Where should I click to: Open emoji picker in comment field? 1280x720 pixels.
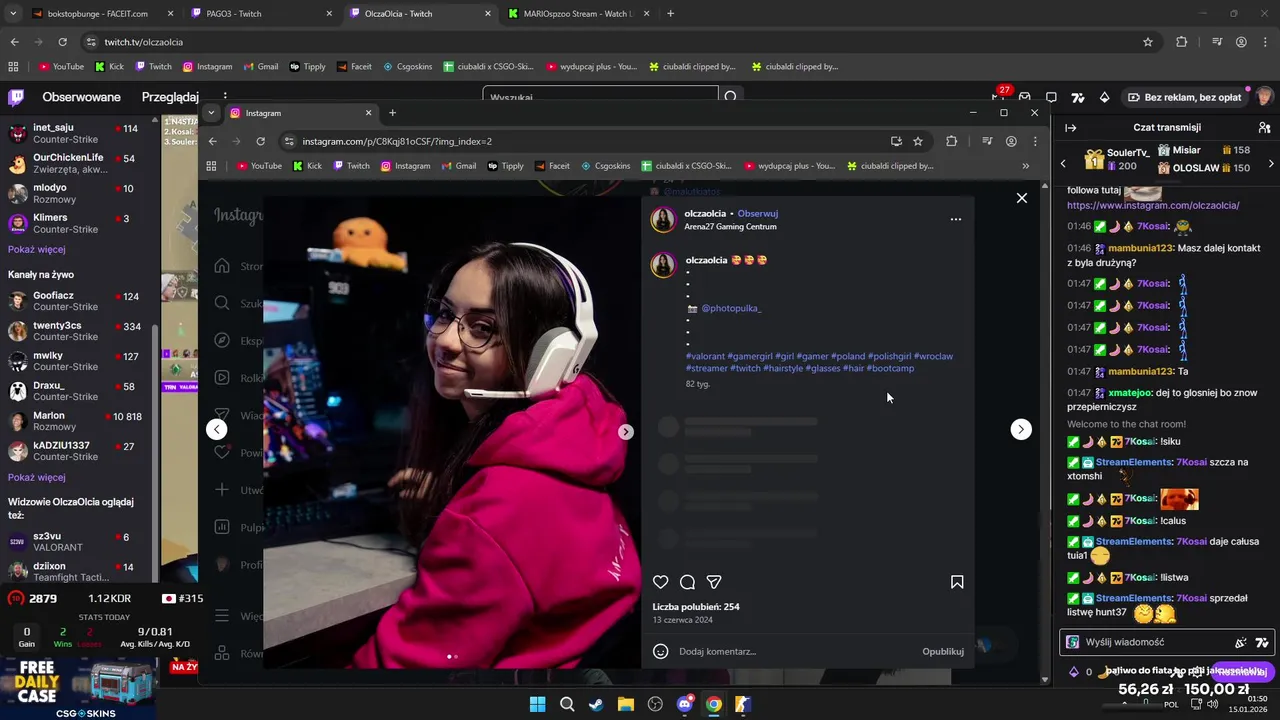(x=660, y=651)
